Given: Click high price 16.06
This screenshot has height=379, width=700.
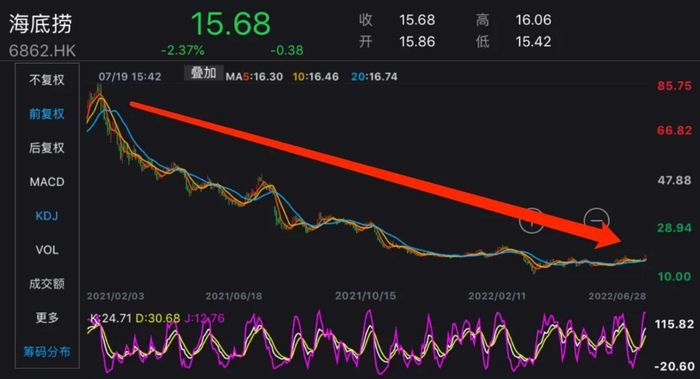Looking at the screenshot, I should click(533, 20).
